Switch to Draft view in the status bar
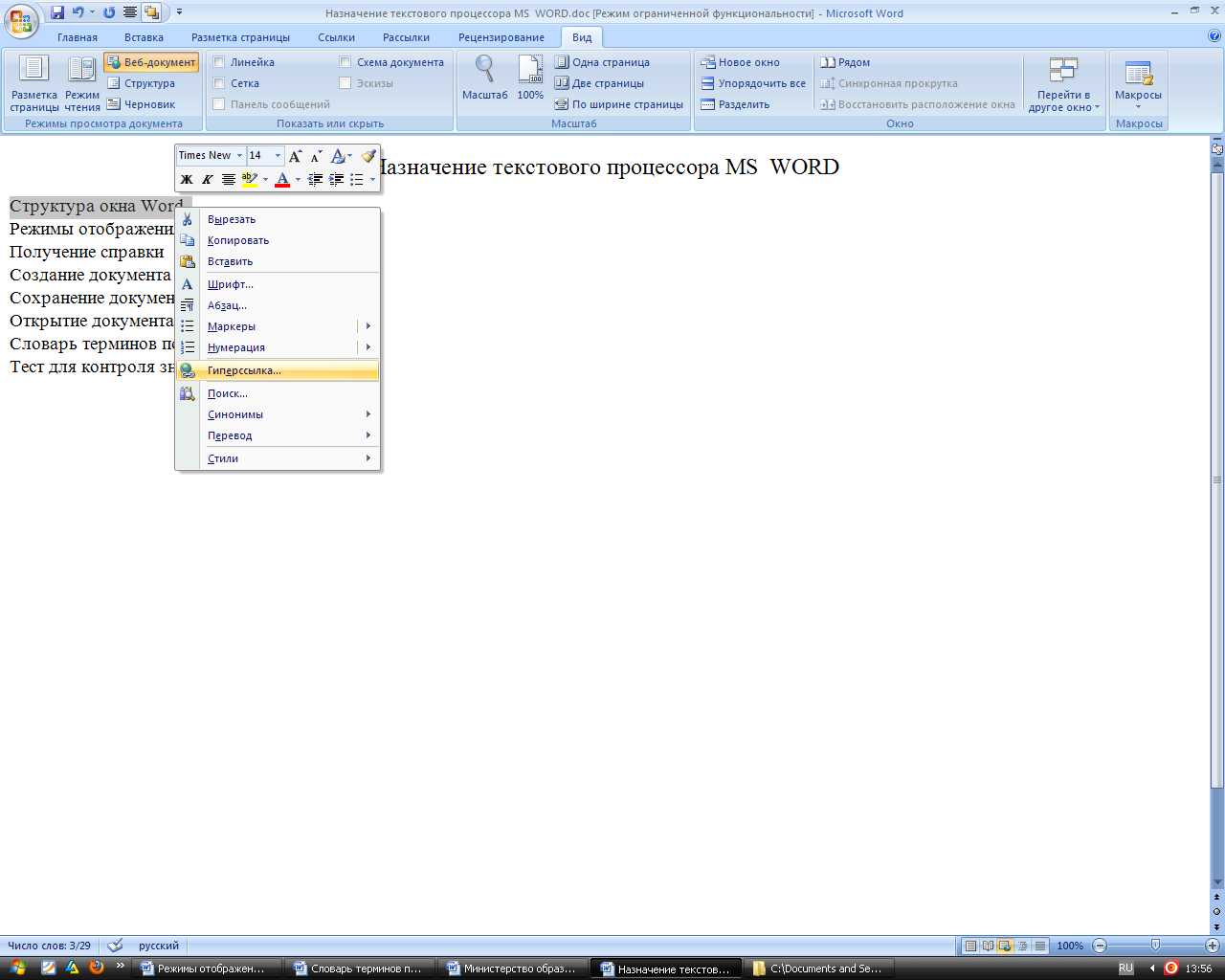This screenshot has width=1225, height=980. pyautogui.click(x=1039, y=946)
